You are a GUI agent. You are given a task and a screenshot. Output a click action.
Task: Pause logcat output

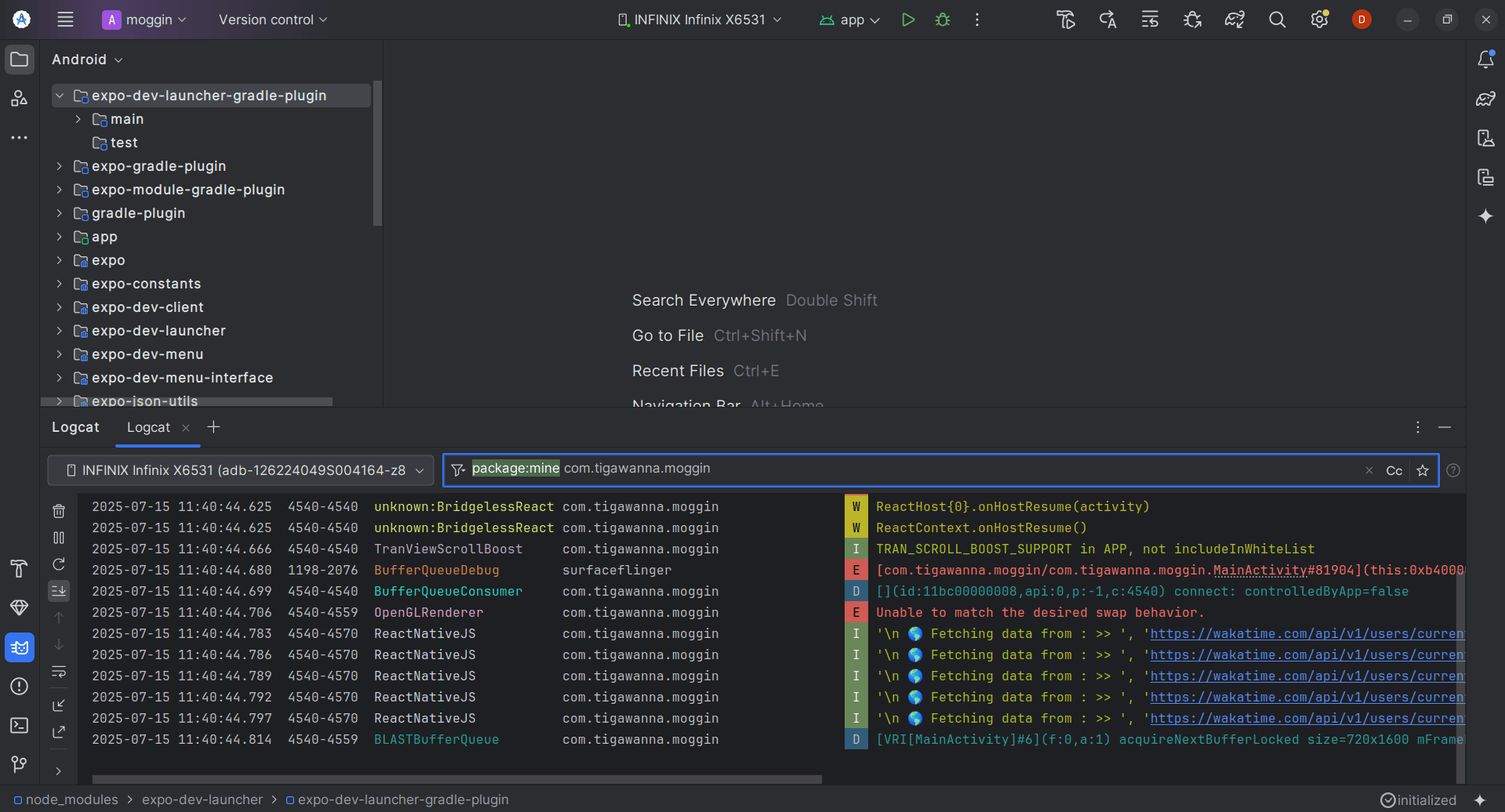pos(59,538)
